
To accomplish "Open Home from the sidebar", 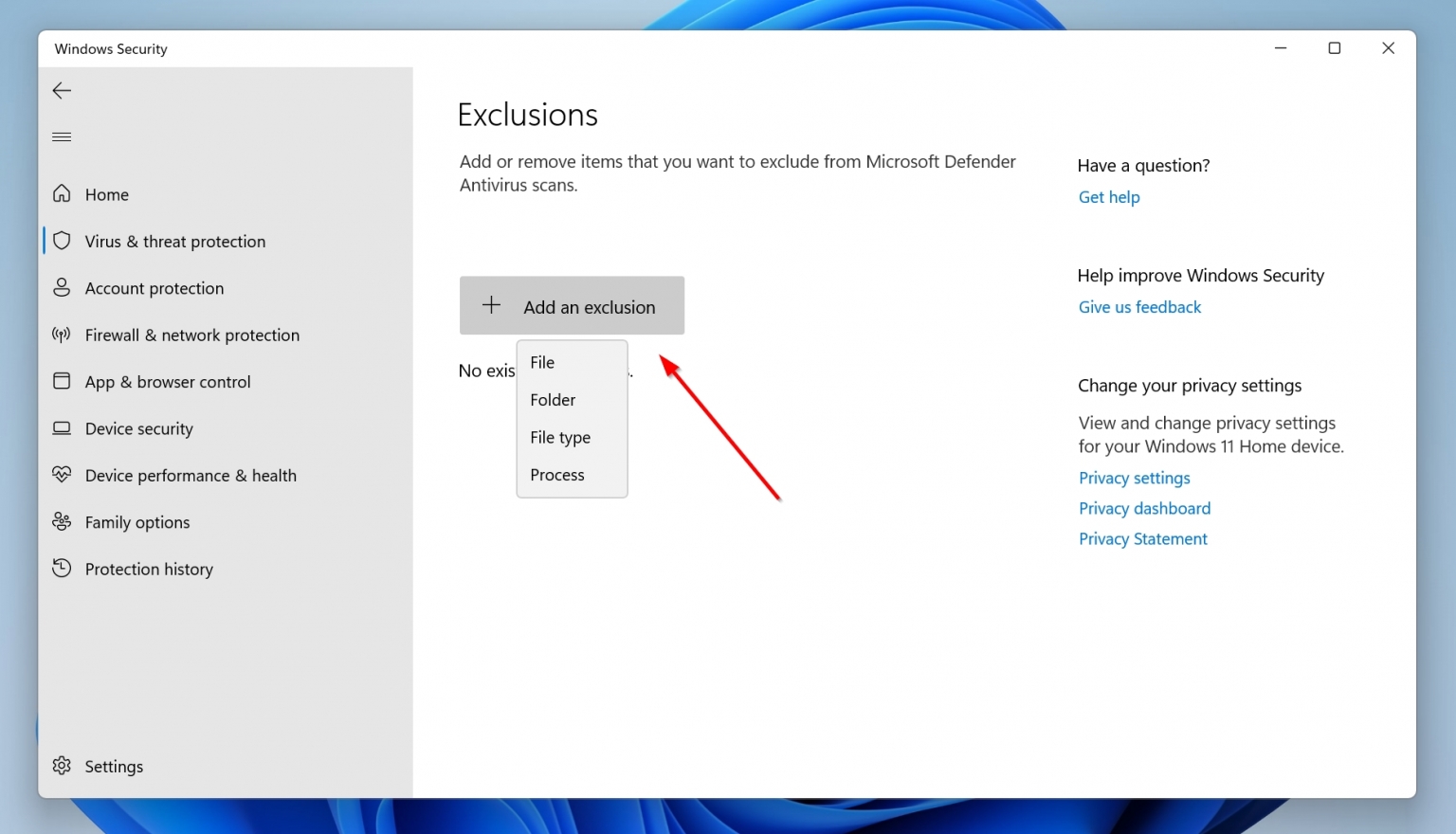I will coord(106,194).
